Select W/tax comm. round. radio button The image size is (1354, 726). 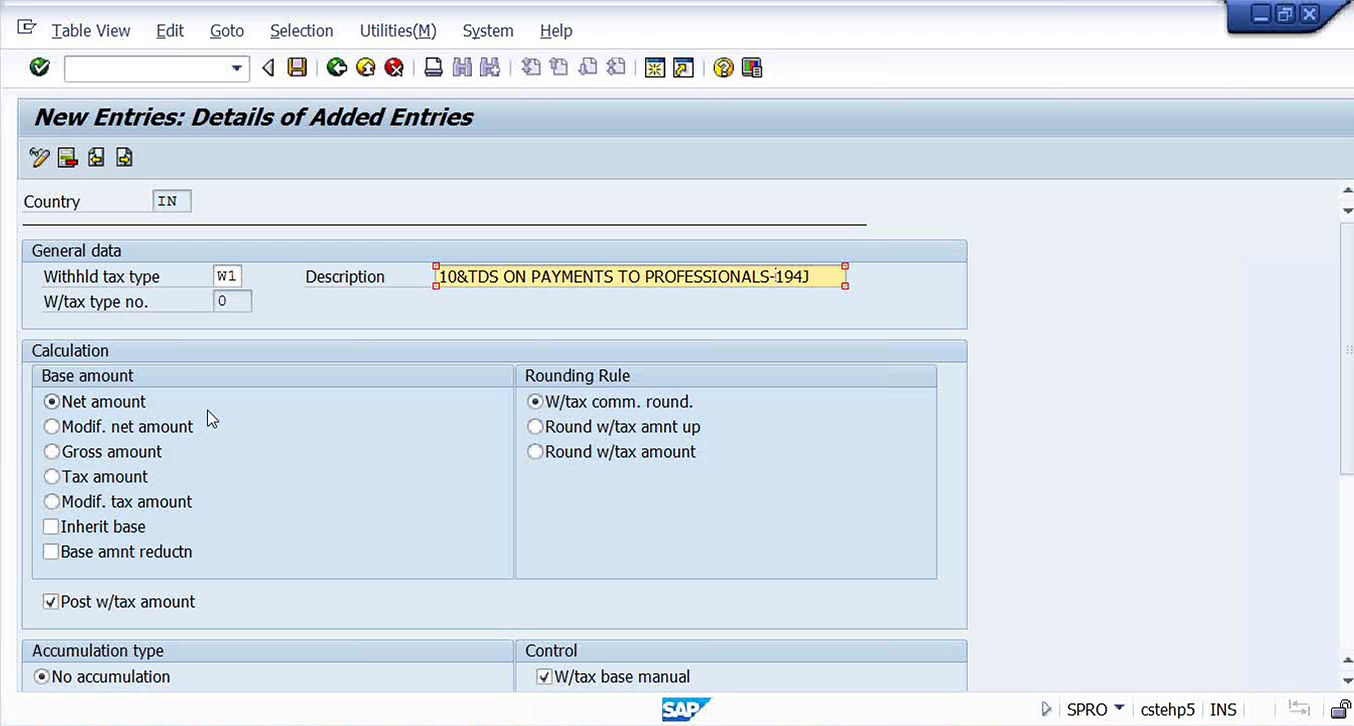click(x=536, y=402)
